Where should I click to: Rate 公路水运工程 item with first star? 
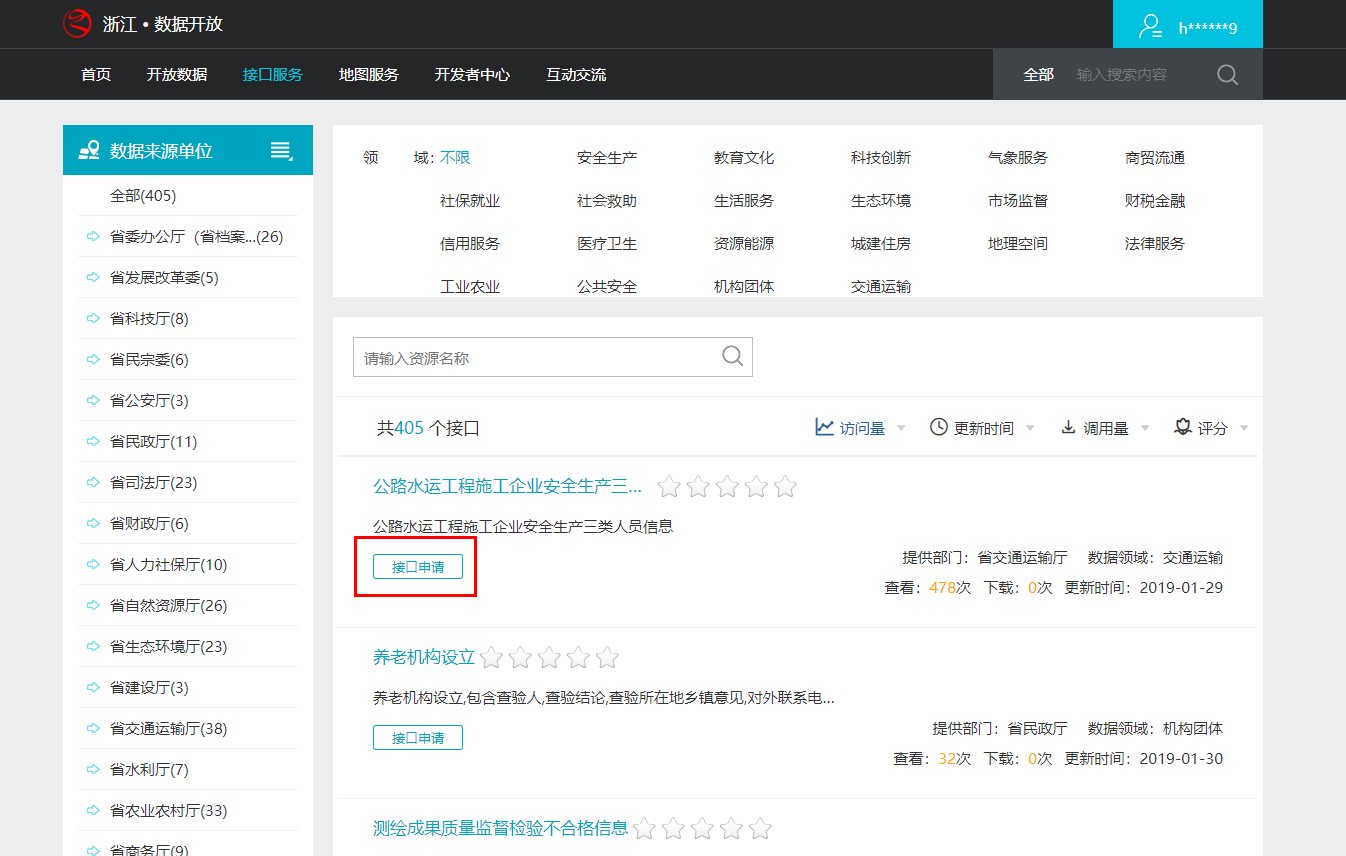(x=669, y=487)
